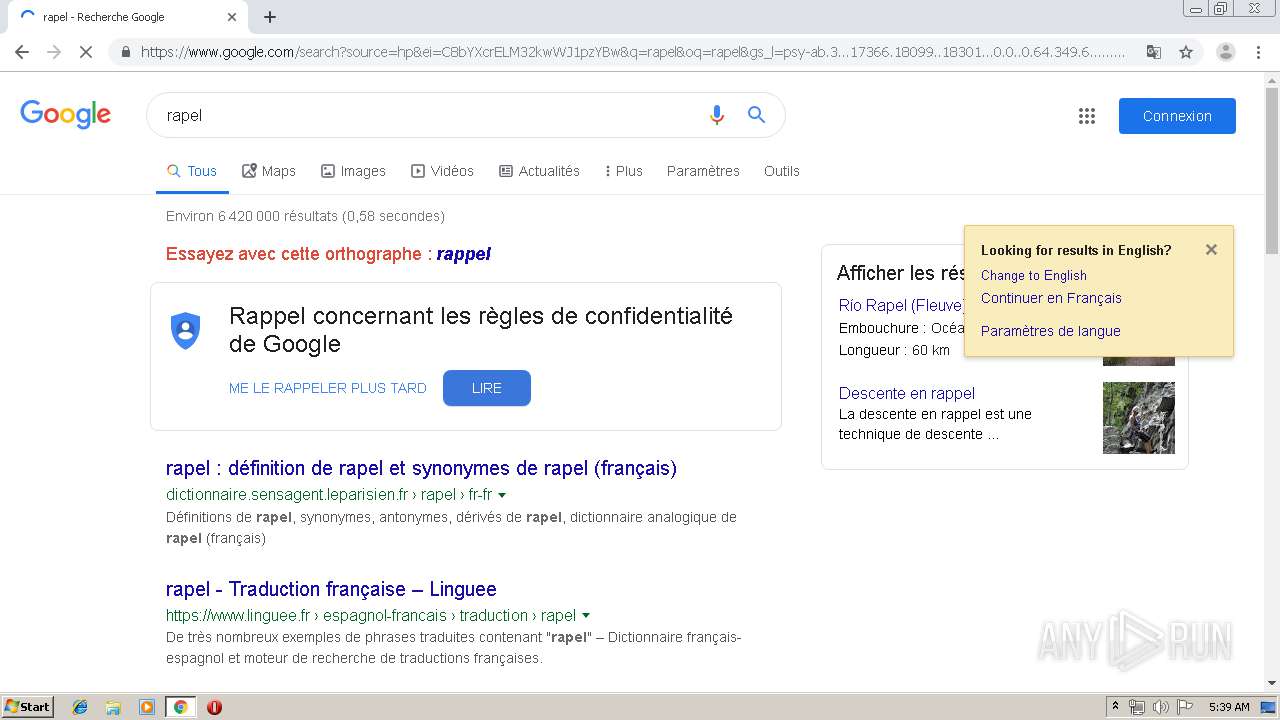
Task: Open the Chrome three-dot menu
Action: tap(1258, 52)
